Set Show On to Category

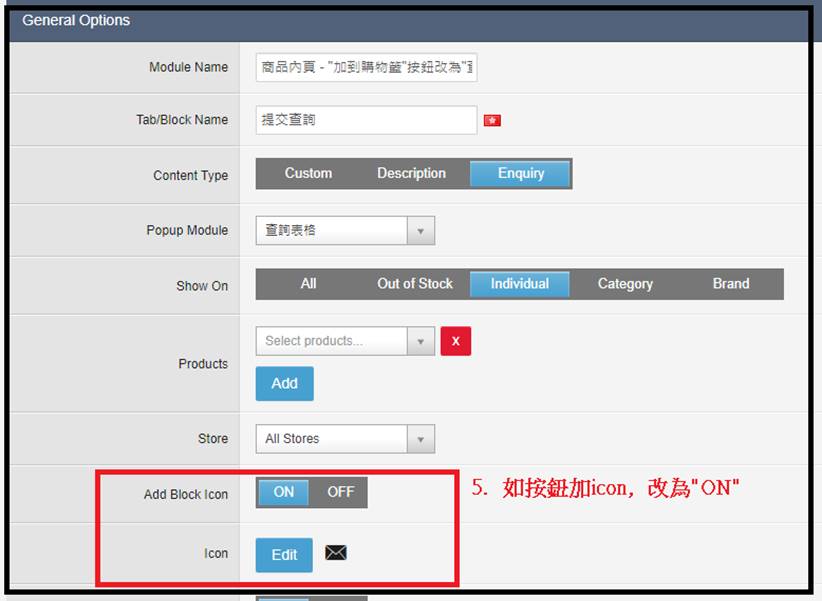[625, 284]
